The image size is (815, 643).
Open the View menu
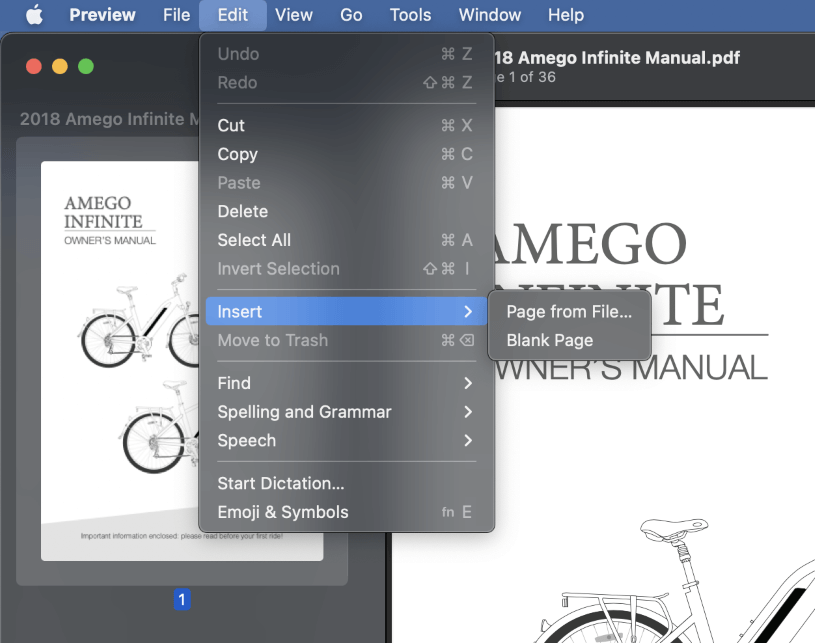click(x=294, y=15)
